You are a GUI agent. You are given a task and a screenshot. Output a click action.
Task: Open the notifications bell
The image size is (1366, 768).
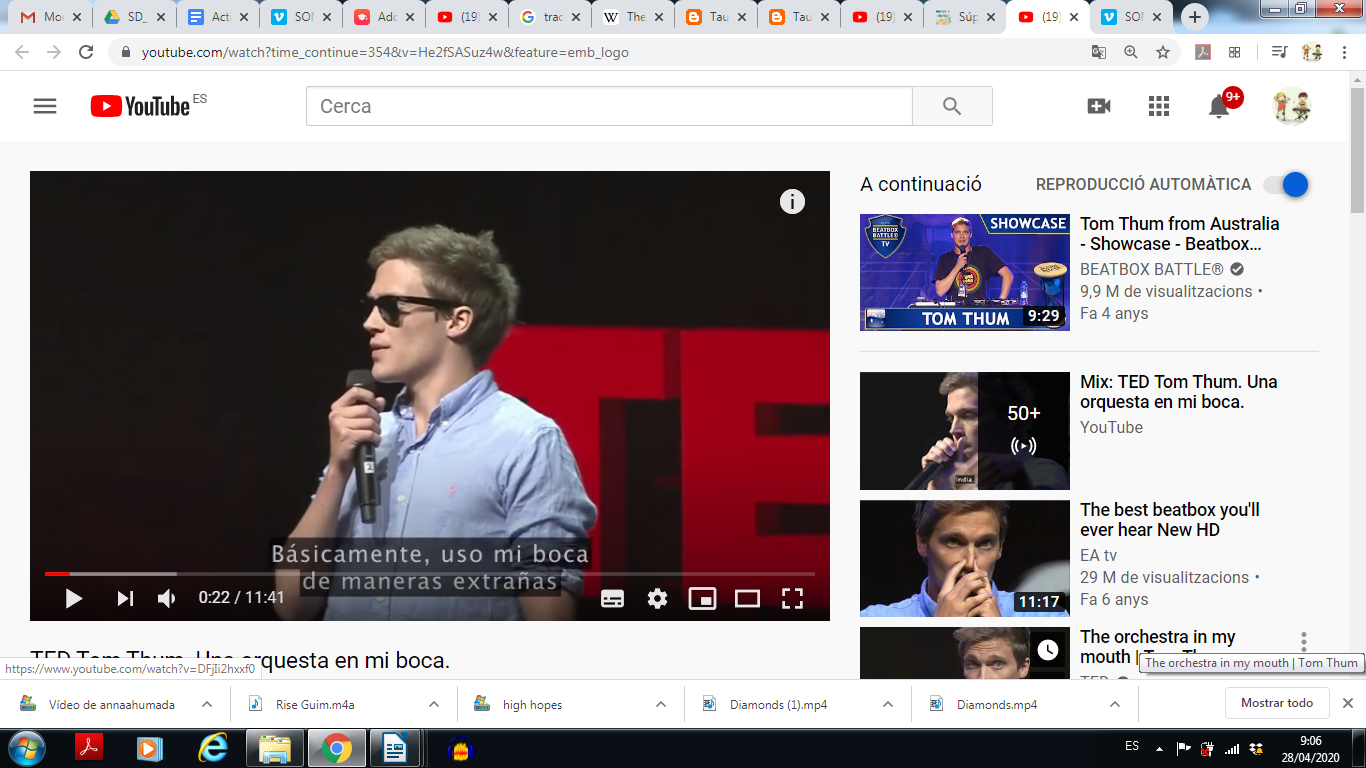click(x=1219, y=106)
